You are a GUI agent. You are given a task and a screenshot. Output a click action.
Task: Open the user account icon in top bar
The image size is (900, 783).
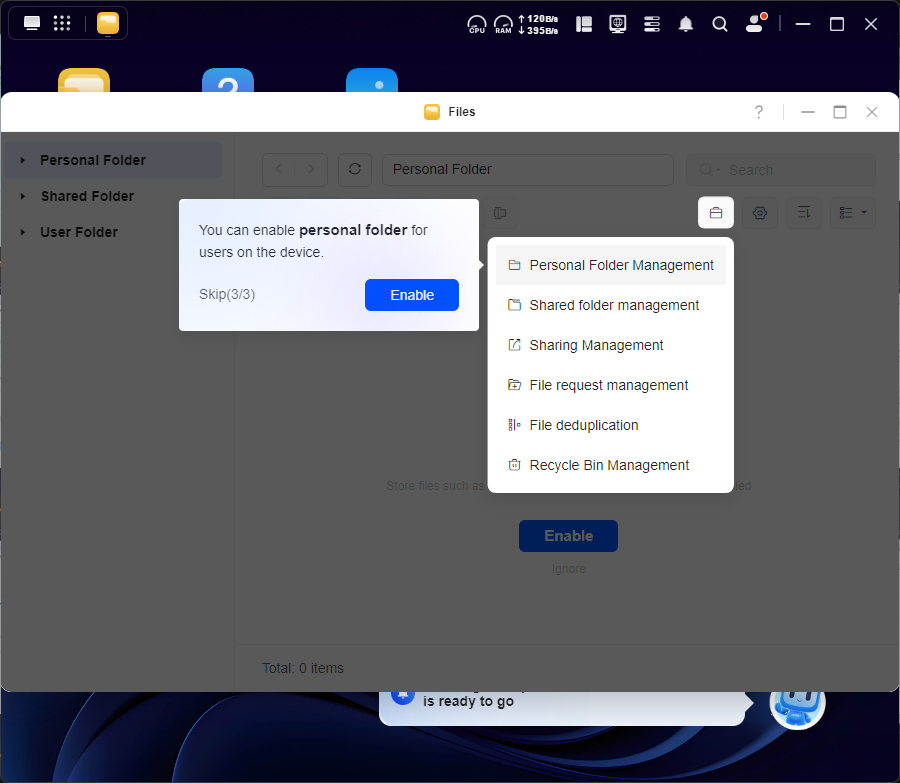pyautogui.click(x=755, y=24)
